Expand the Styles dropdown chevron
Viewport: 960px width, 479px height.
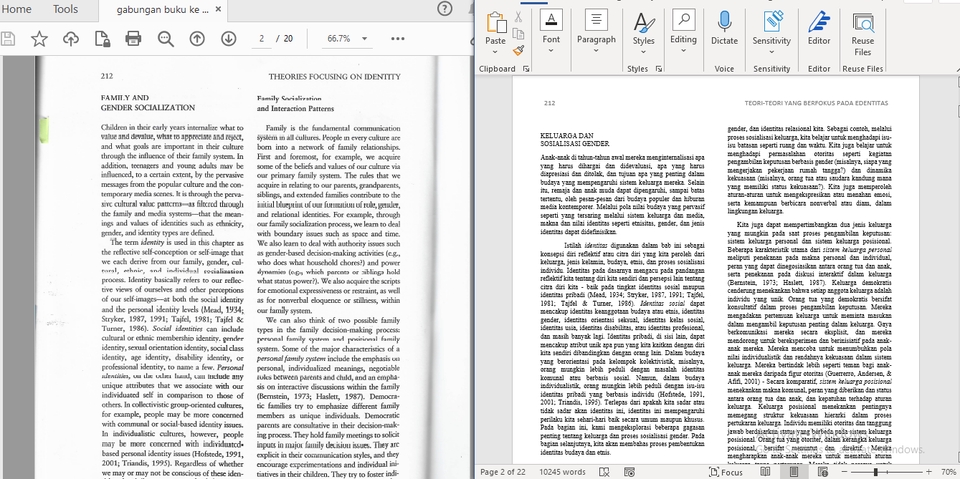coord(643,52)
